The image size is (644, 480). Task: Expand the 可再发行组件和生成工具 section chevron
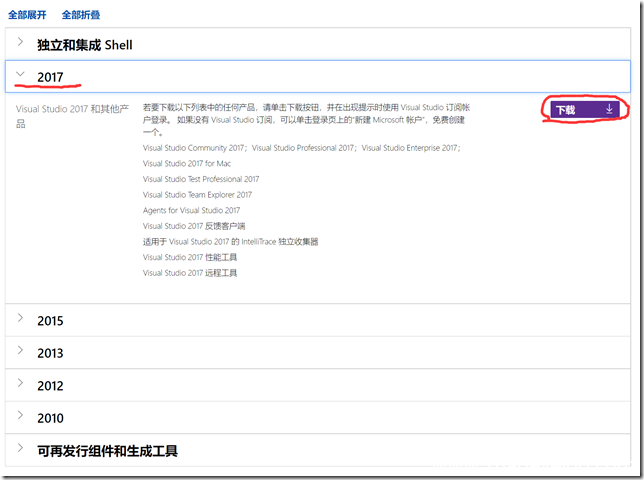[21, 450]
